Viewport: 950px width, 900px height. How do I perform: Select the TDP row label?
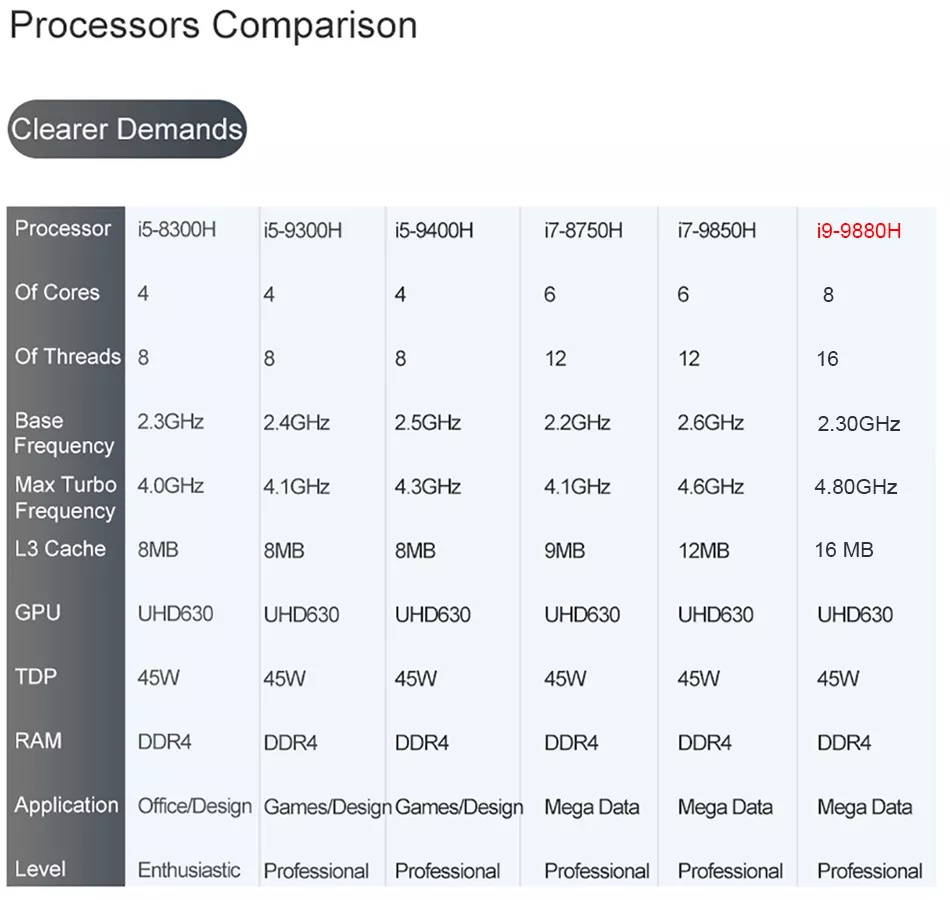click(x=36, y=676)
